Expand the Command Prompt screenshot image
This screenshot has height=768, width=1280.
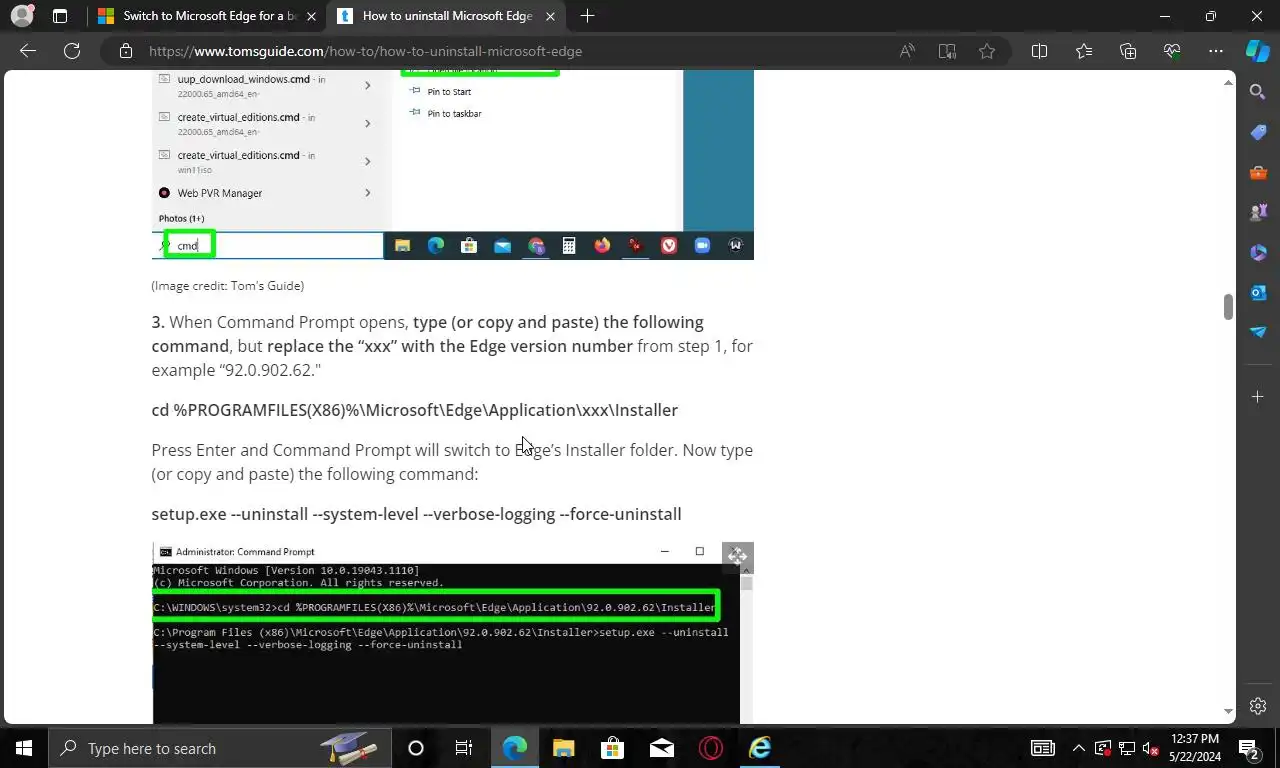click(x=737, y=556)
